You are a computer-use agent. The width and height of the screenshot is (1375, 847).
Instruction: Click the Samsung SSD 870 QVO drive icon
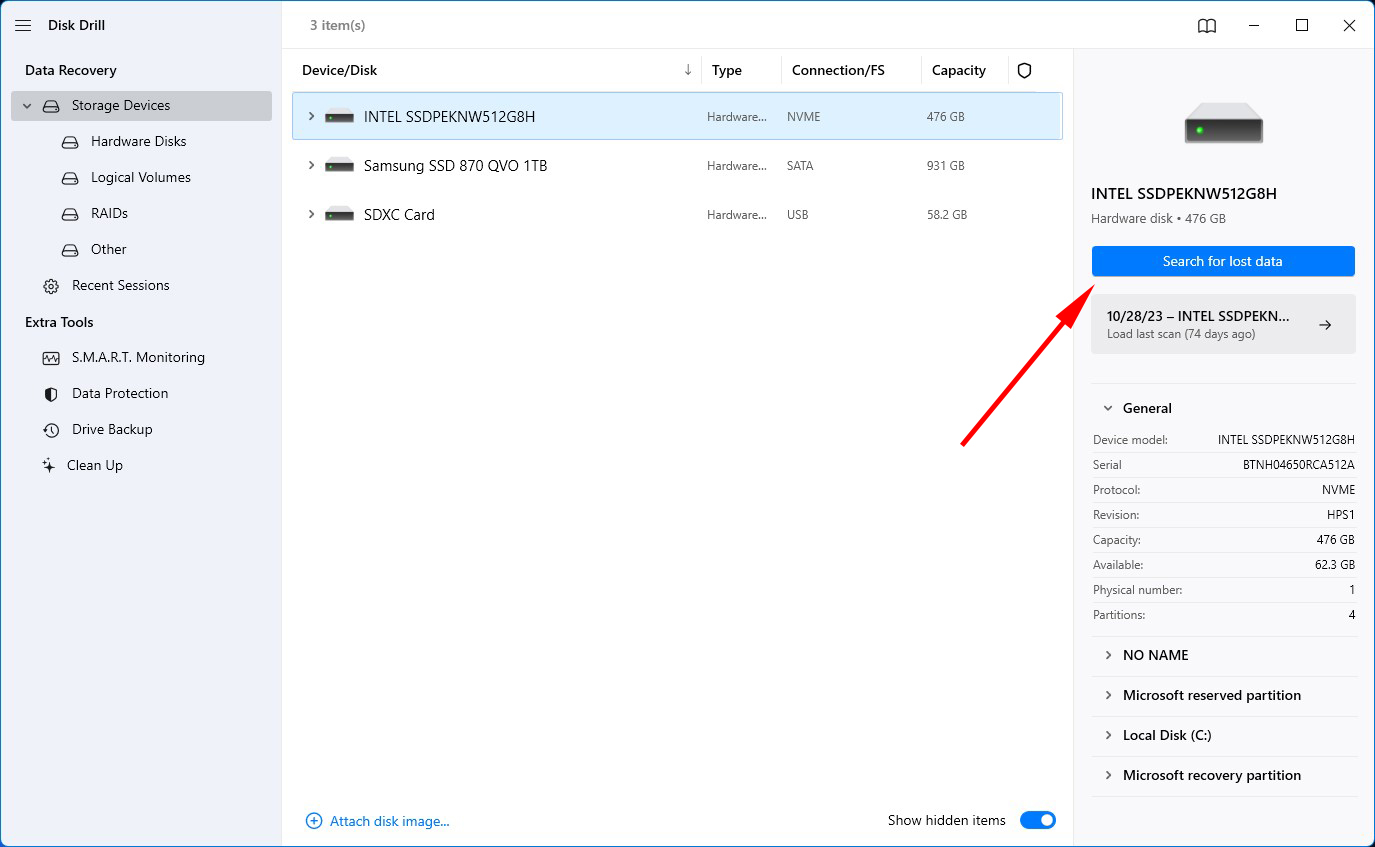point(340,166)
